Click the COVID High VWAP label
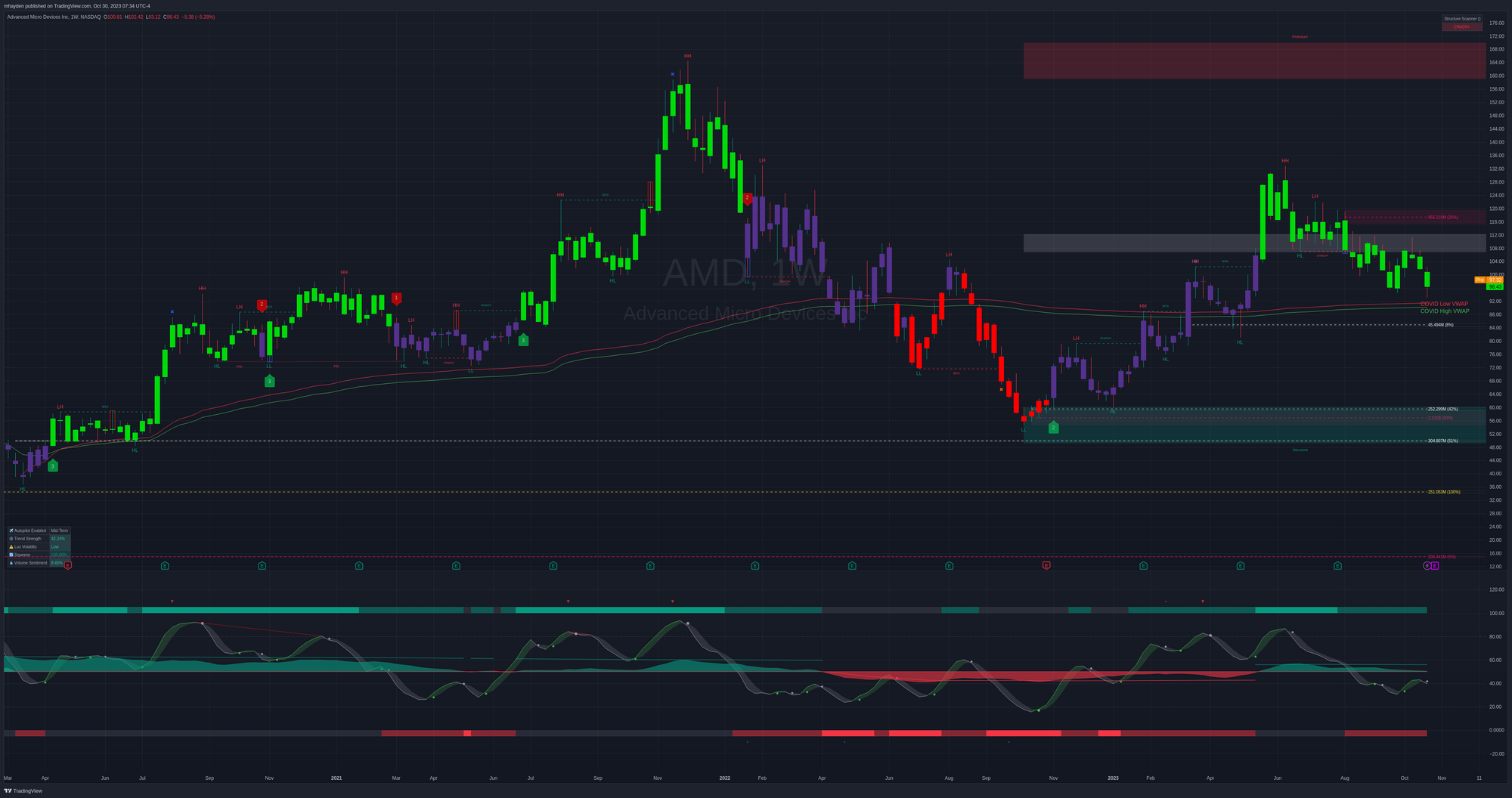Image resolution: width=1512 pixels, height=798 pixels. 1445,311
